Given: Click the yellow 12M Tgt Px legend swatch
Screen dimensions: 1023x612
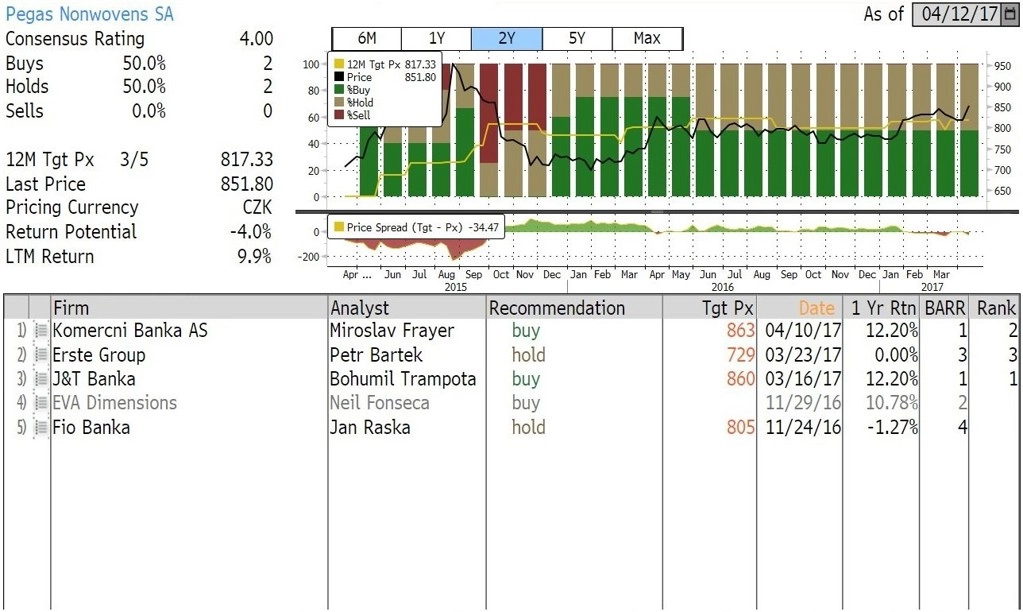Looking at the screenshot, I should [339, 64].
